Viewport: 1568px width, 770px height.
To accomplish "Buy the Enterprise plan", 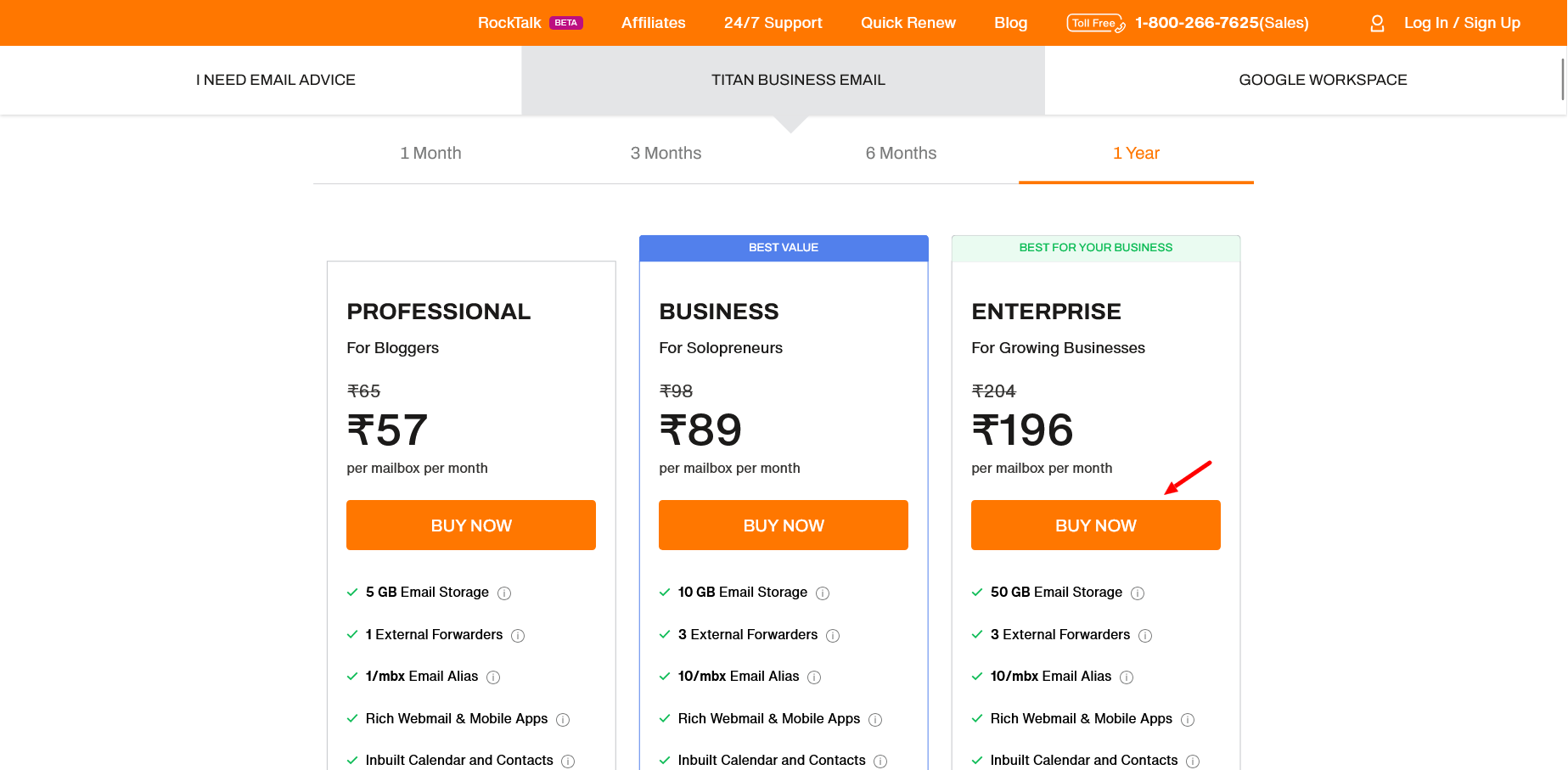I will pos(1096,526).
